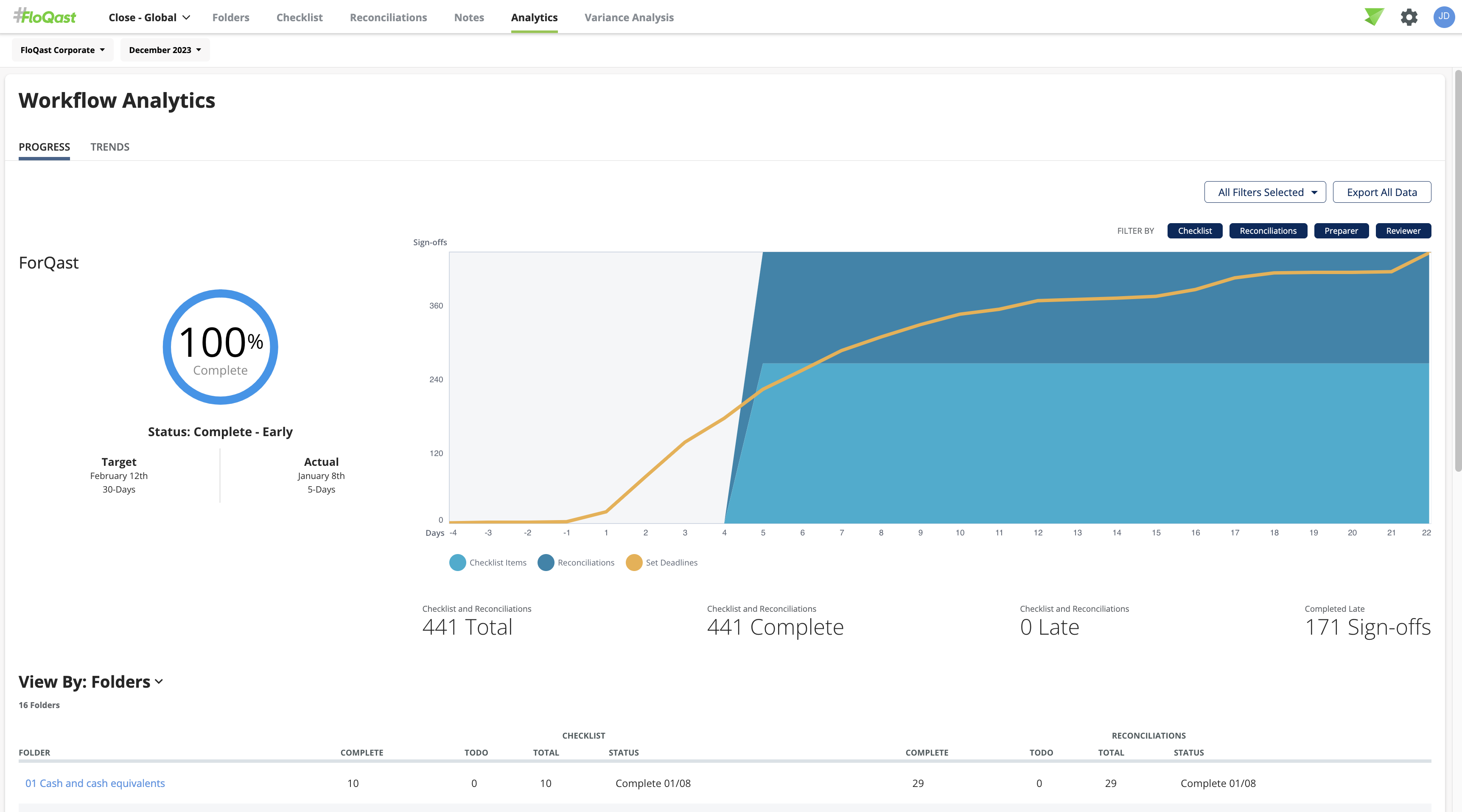Image resolution: width=1462 pixels, height=812 pixels.
Task: Click the Actual January 8th date
Action: (321, 476)
